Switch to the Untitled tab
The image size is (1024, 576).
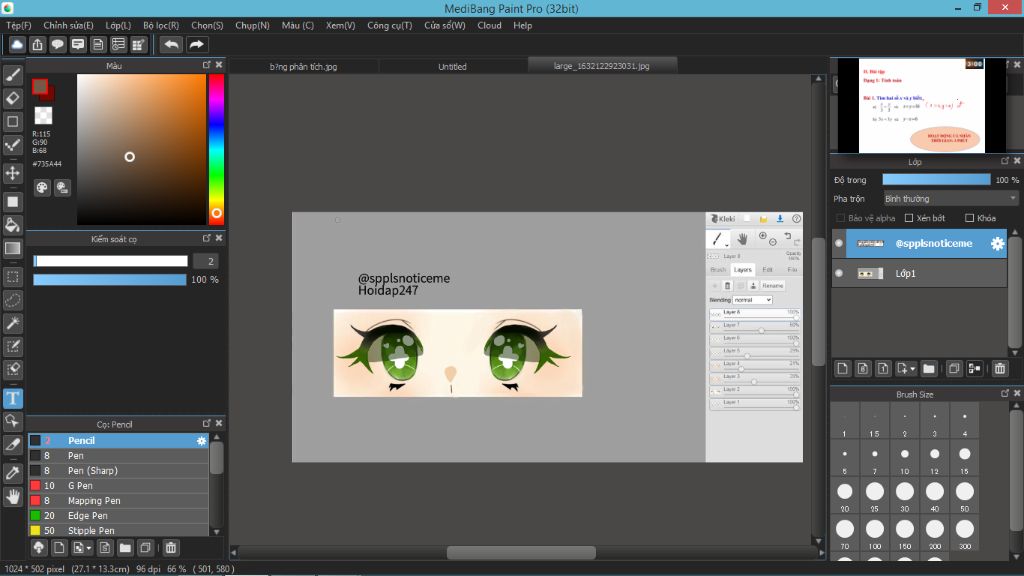pos(452,66)
